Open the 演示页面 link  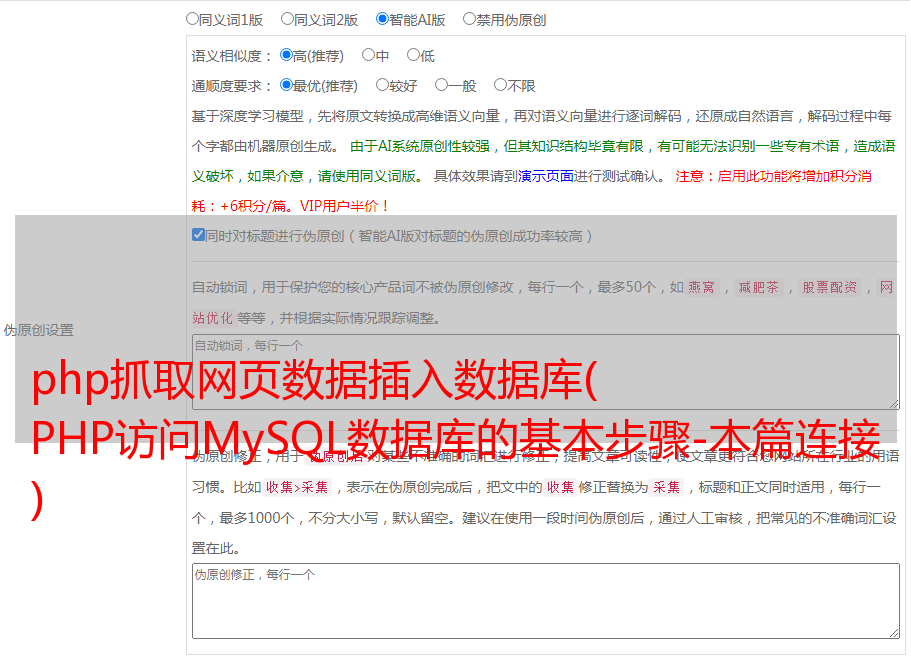[x=545, y=176]
